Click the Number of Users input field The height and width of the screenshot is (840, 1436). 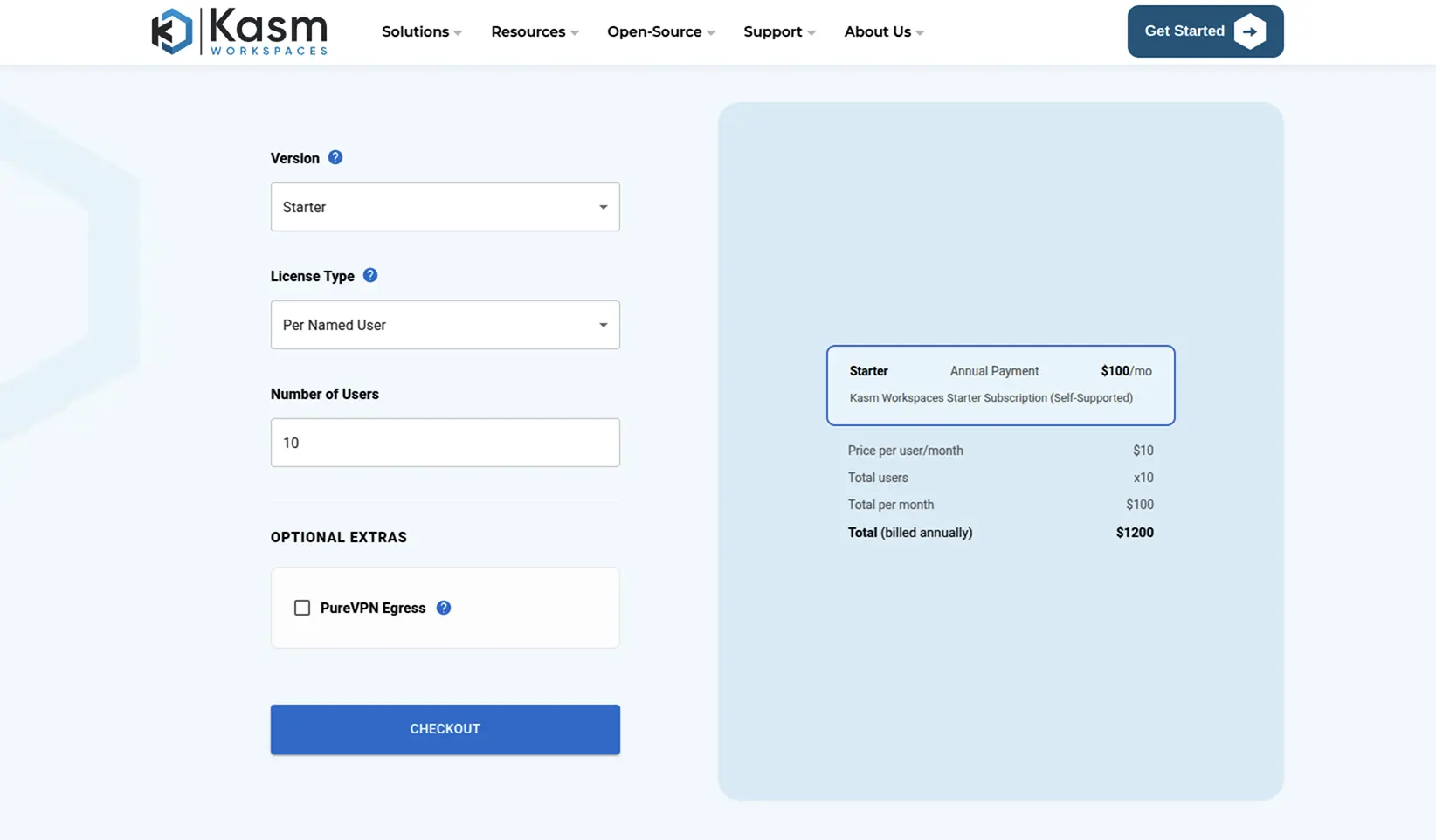[445, 443]
